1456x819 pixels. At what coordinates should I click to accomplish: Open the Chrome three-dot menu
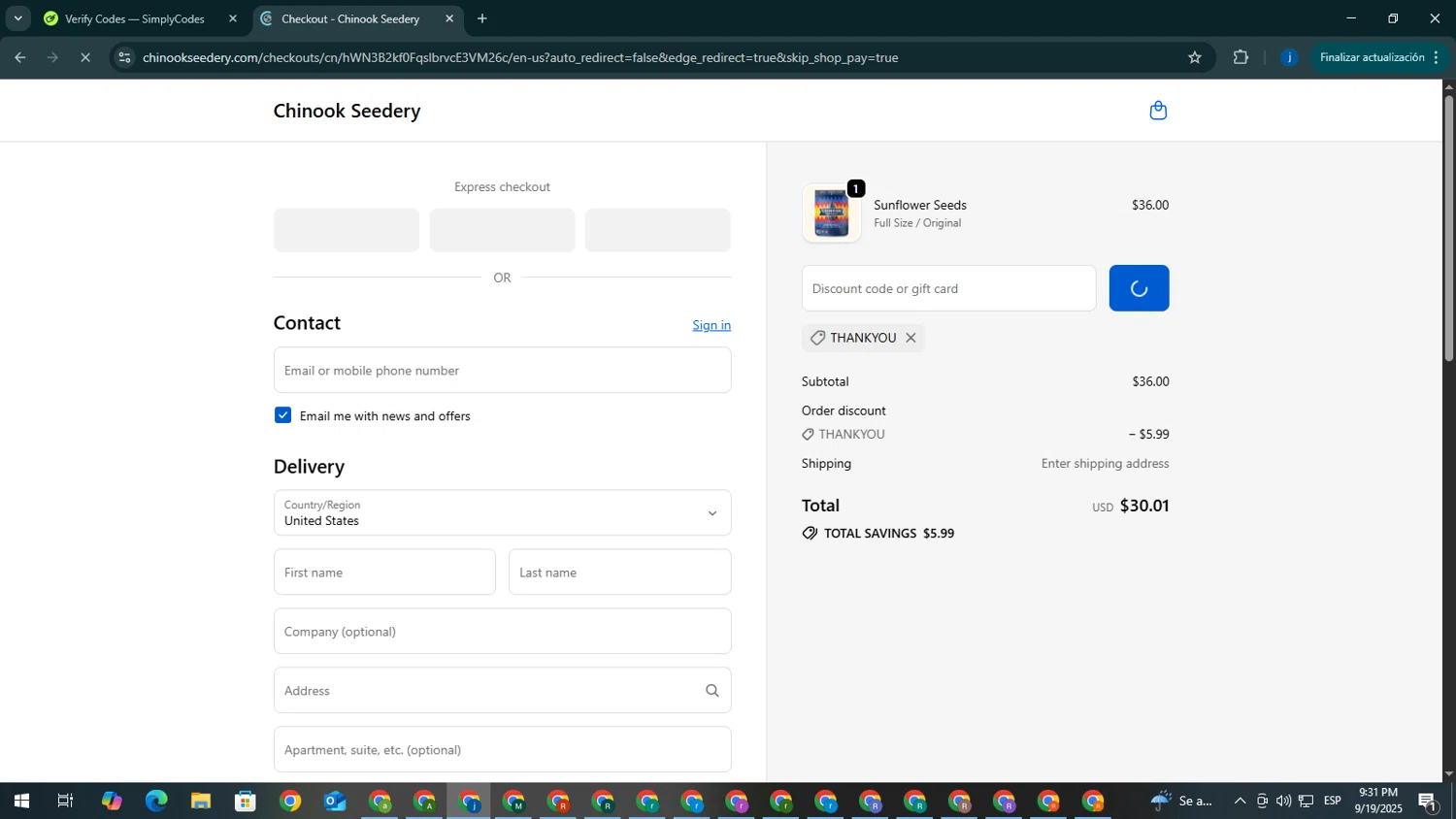(1436, 57)
